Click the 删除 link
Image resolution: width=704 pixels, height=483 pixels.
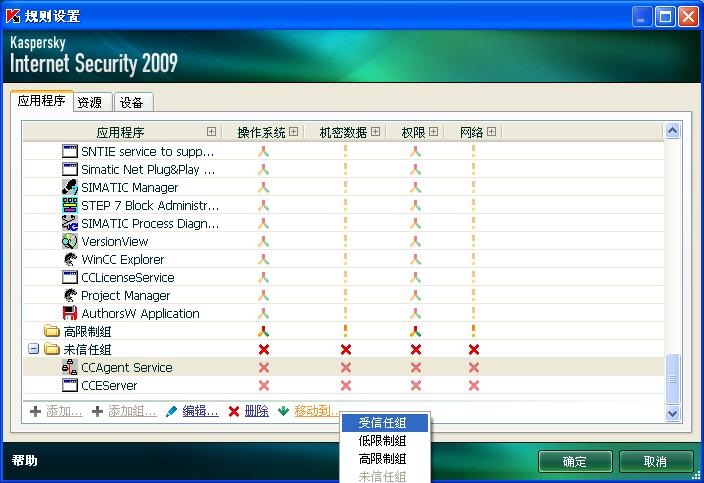pos(256,411)
